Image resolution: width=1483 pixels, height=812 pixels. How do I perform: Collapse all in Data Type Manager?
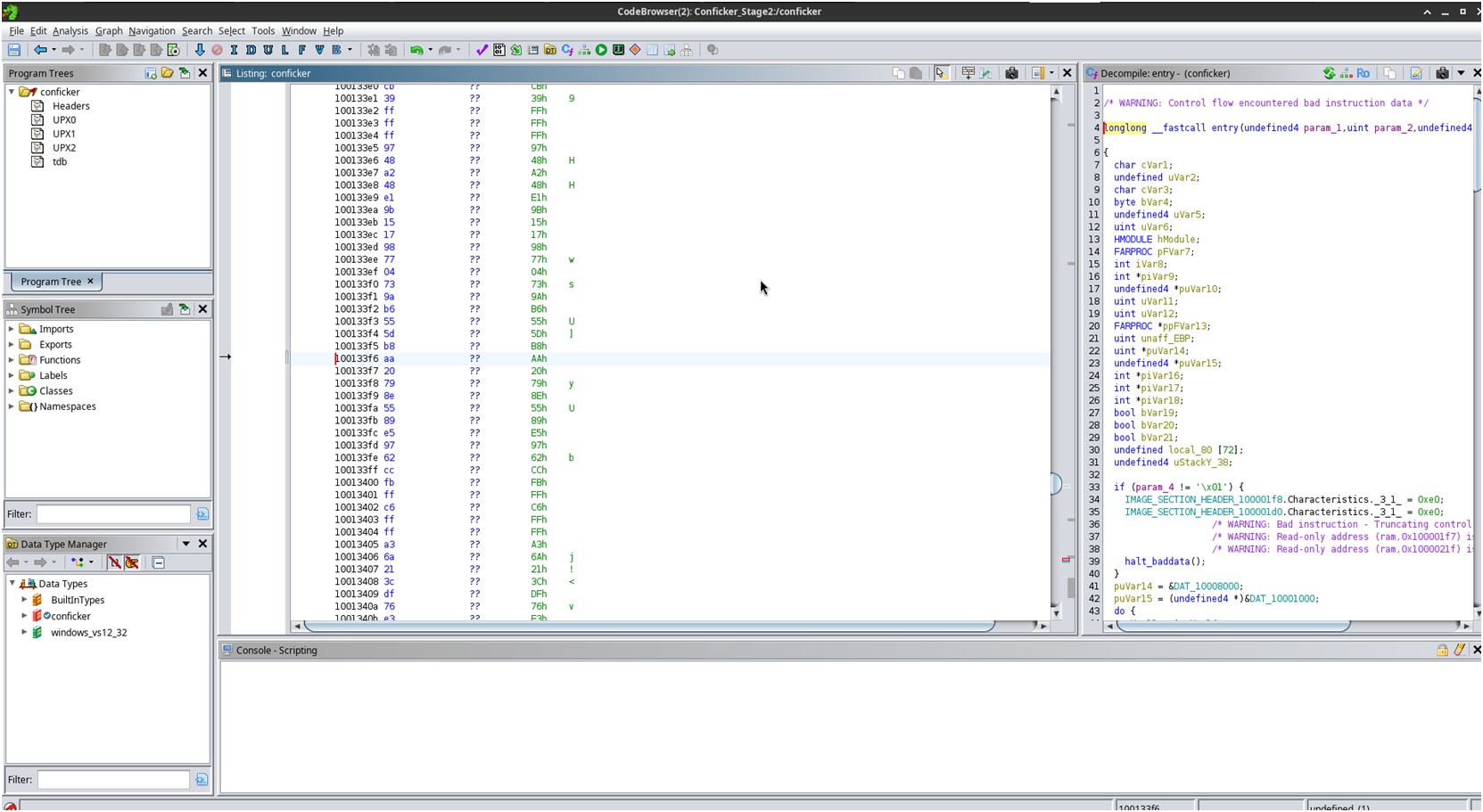click(x=158, y=562)
